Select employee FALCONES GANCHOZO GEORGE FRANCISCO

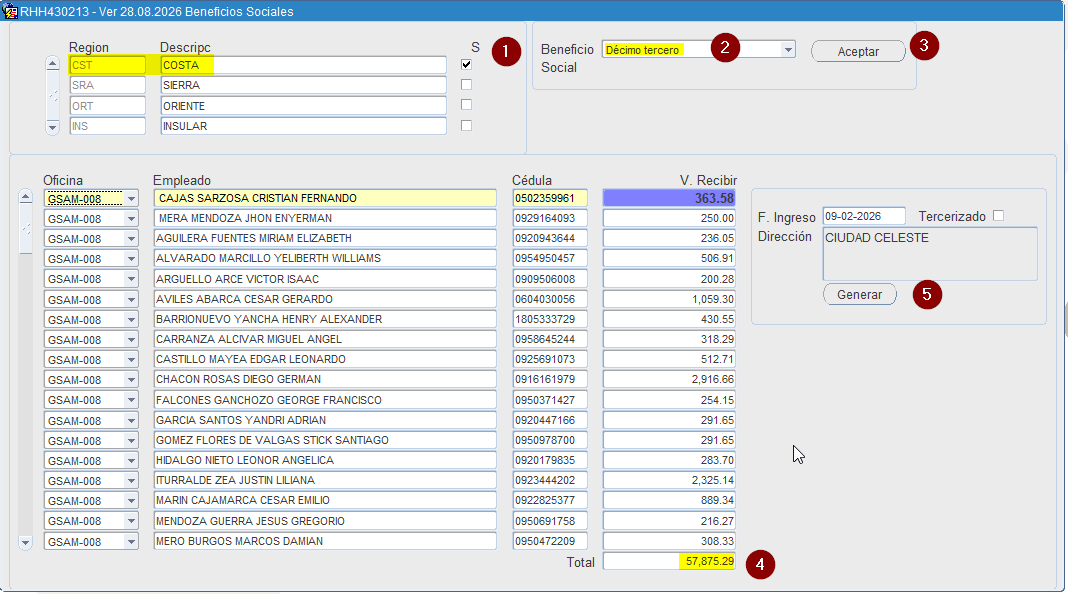(325, 400)
